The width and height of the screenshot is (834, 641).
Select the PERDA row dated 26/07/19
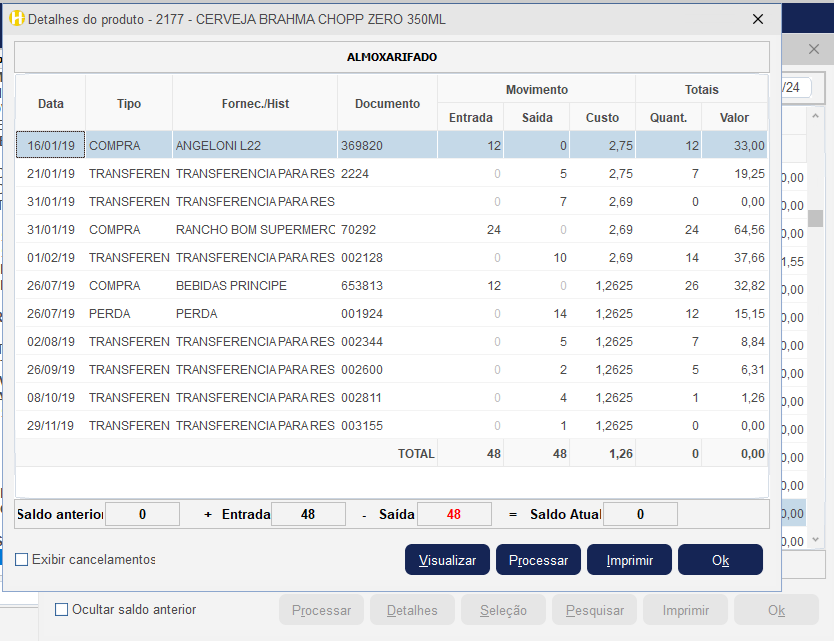(255, 314)
